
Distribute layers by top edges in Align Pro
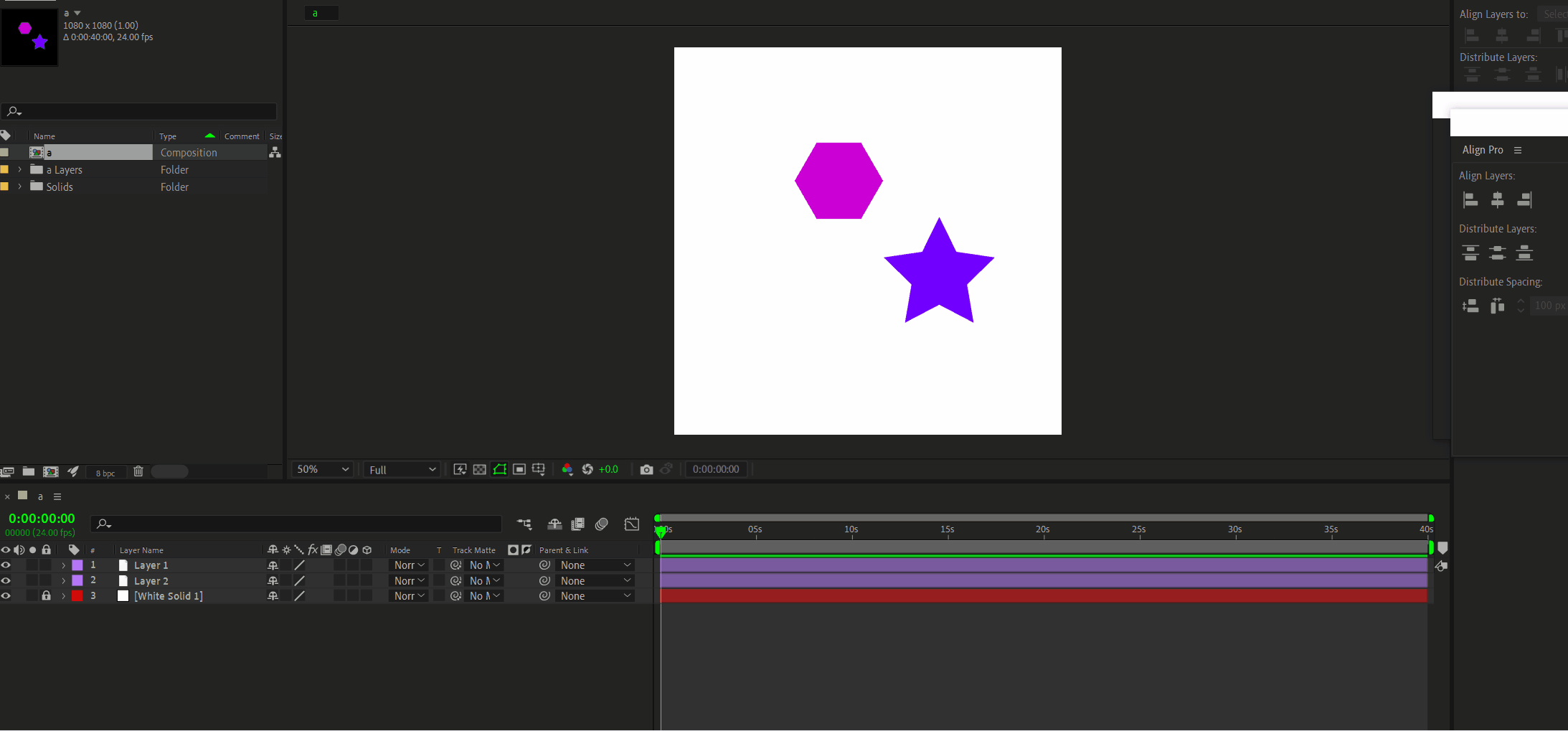pyautogui.click(x=1470, y=253)
